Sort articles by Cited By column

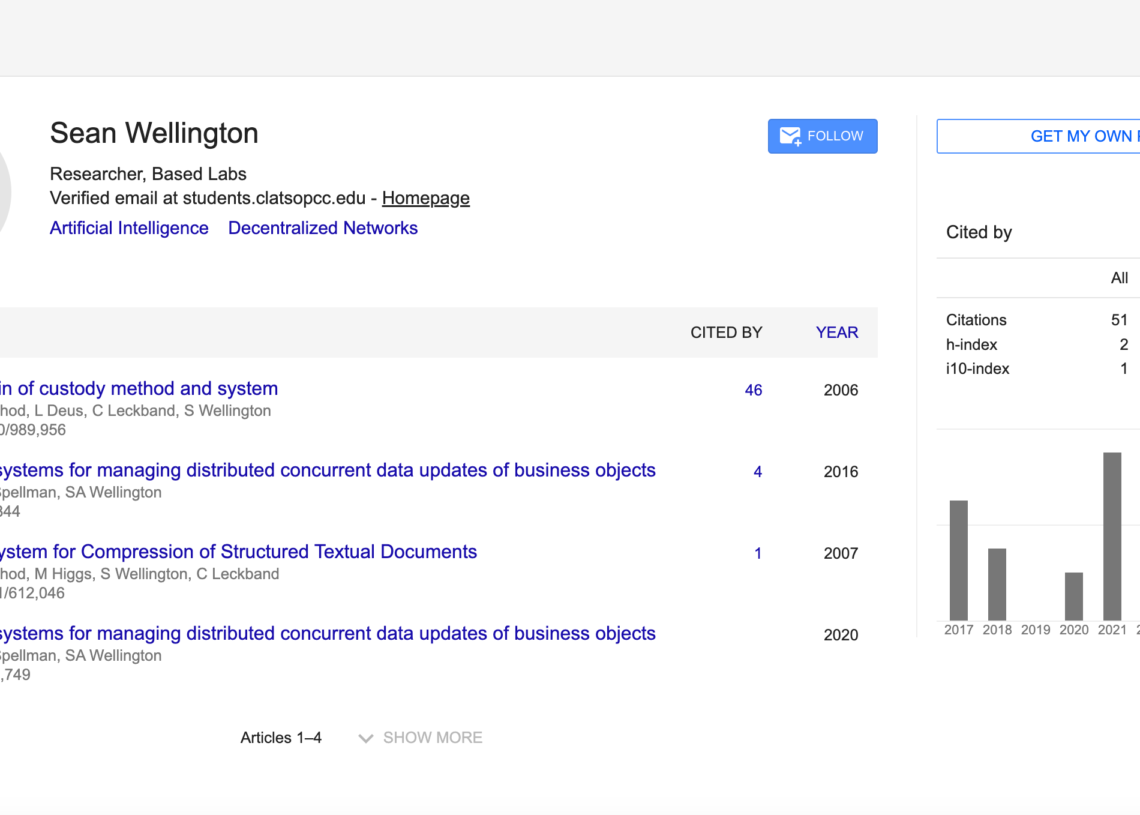tap(726, 332)
